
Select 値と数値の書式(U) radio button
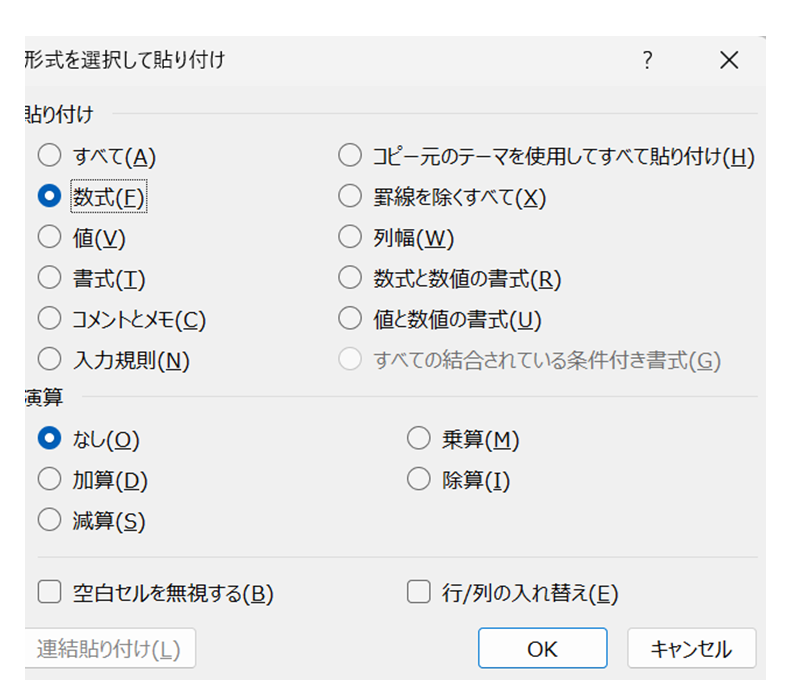(349, 319)
